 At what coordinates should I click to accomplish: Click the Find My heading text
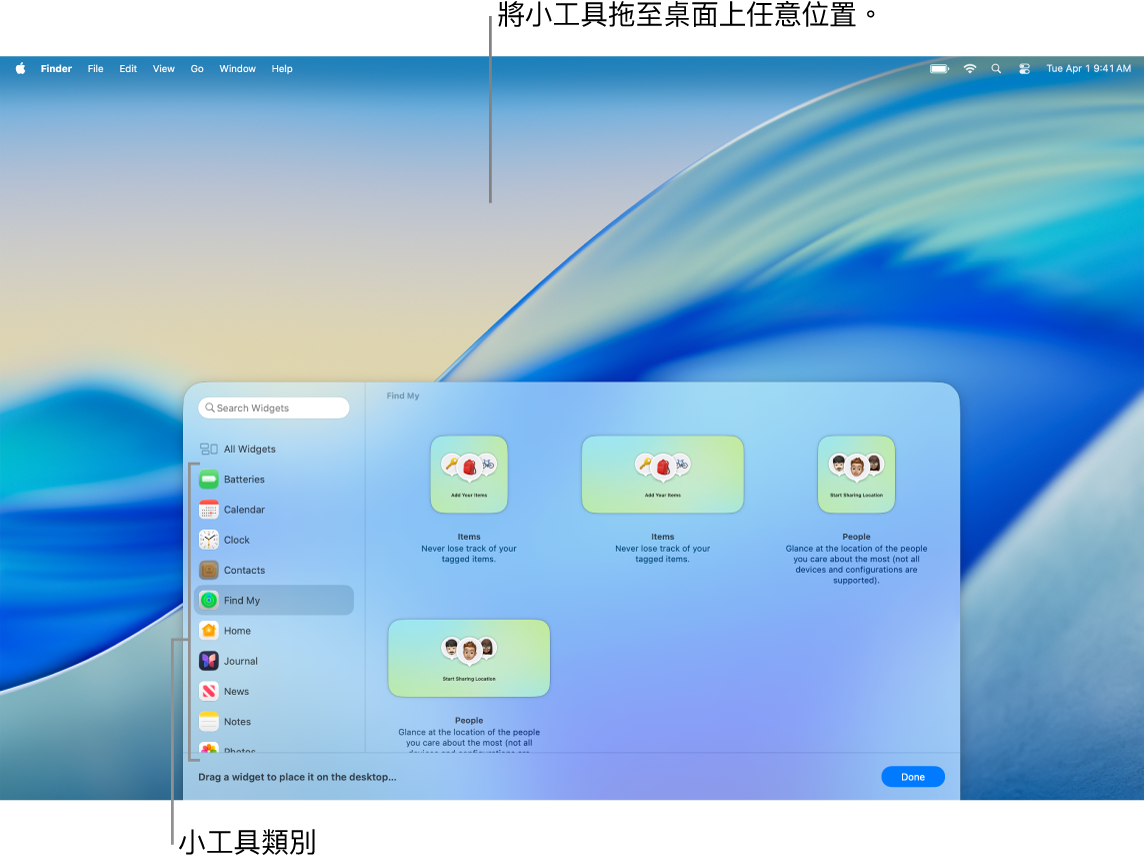click(x=403, y=396)
